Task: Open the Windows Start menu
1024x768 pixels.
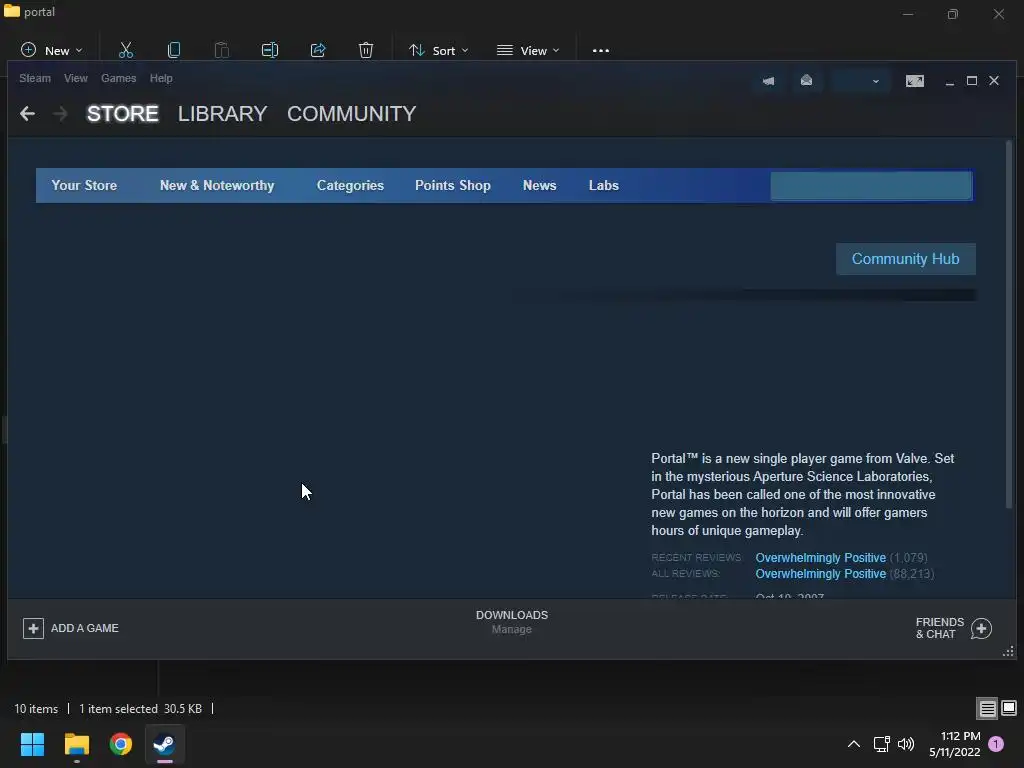Action: pos(32,744)
